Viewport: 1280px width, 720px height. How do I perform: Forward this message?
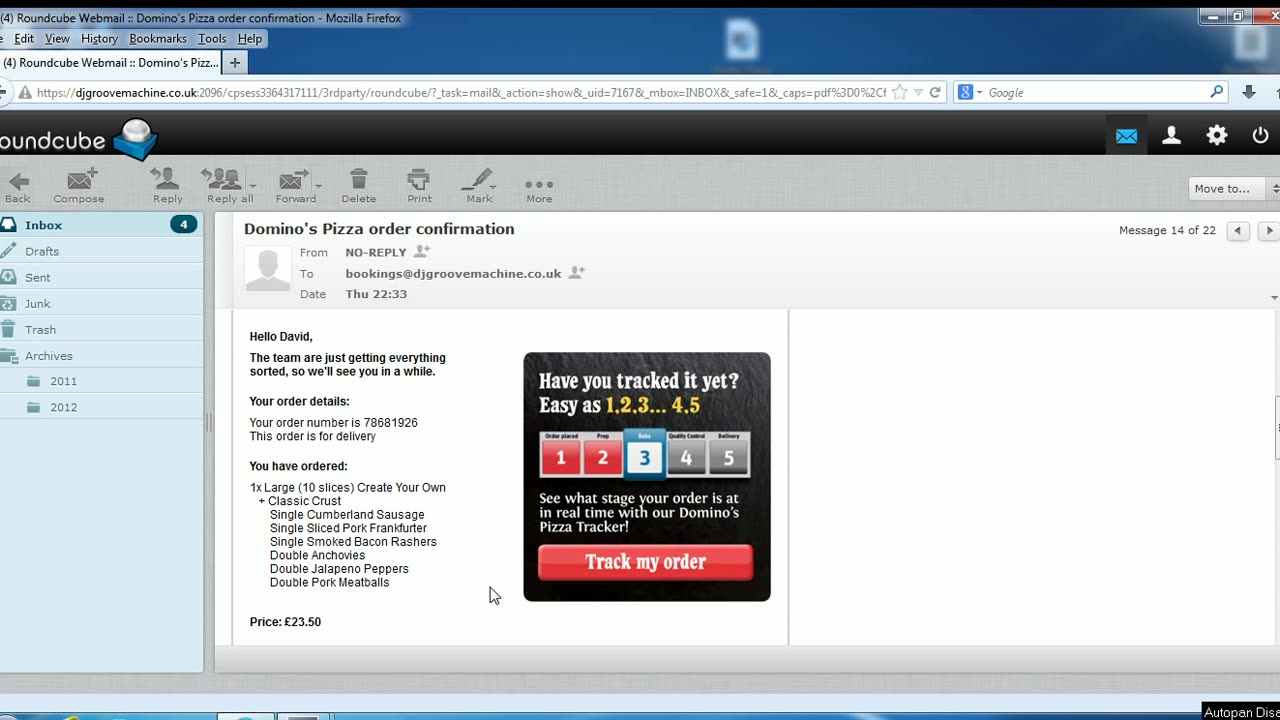[x=294, y=185]
